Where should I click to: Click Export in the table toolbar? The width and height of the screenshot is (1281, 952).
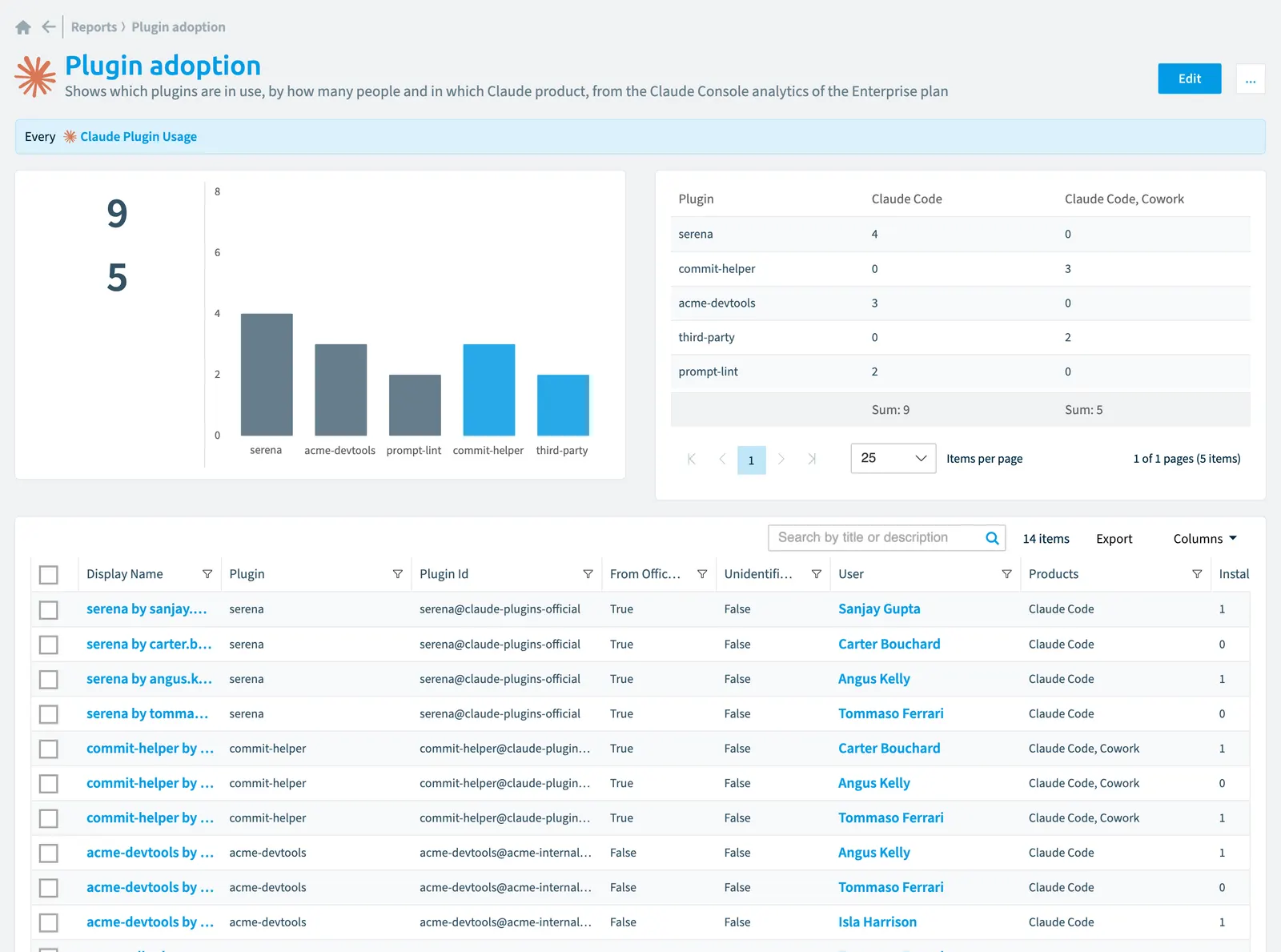click(x=1114, y=539)
